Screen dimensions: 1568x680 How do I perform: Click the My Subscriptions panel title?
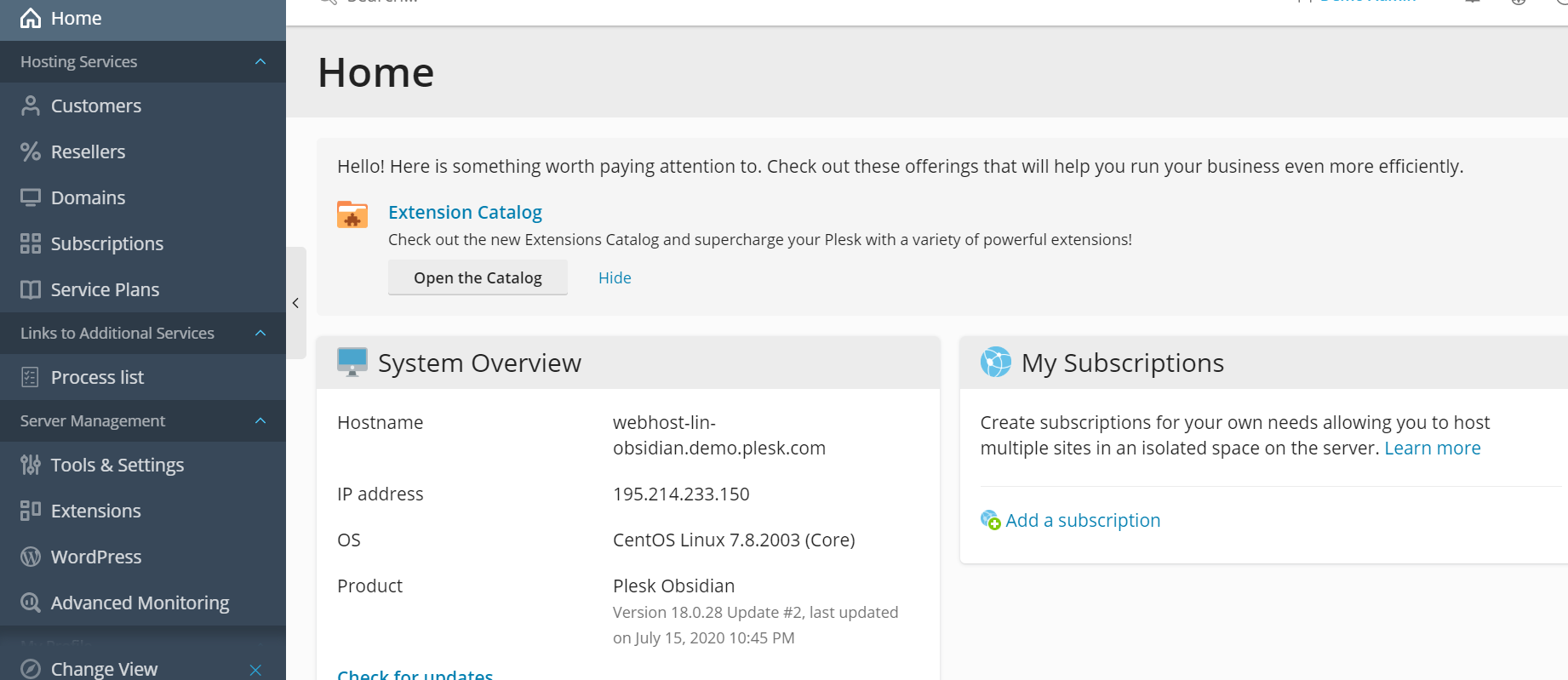point(1123,363)
